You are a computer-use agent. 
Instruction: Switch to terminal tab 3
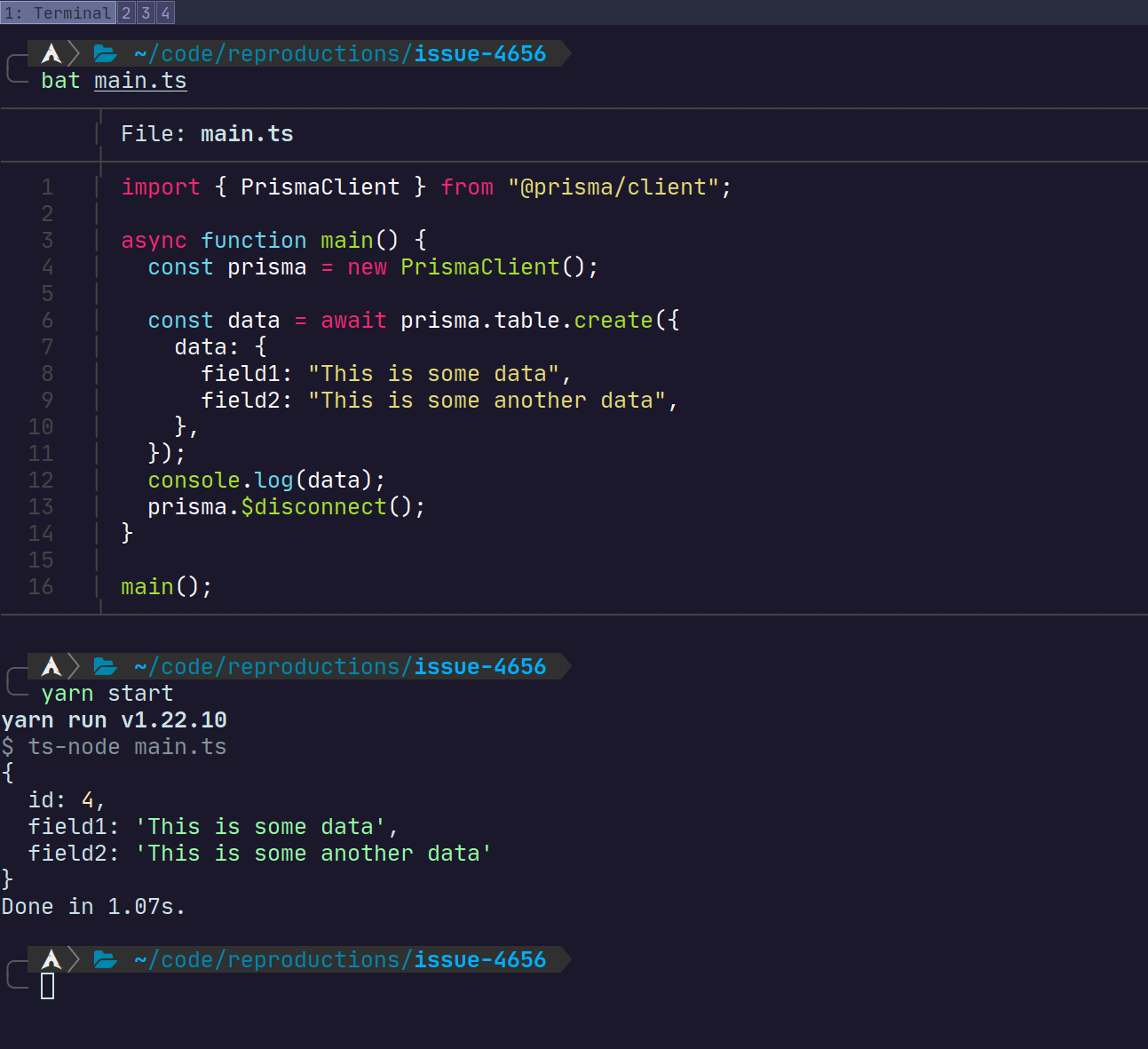point(145,12)
